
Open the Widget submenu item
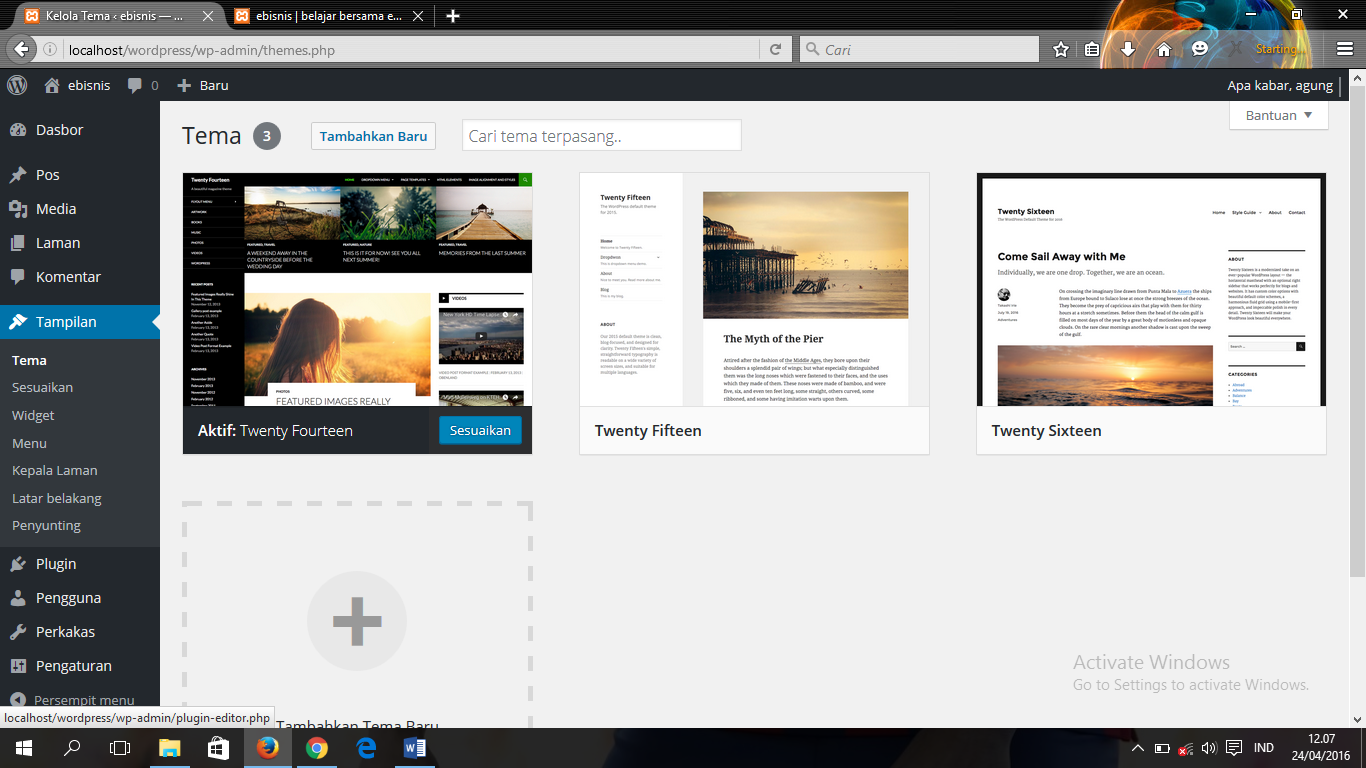[33, 416]
